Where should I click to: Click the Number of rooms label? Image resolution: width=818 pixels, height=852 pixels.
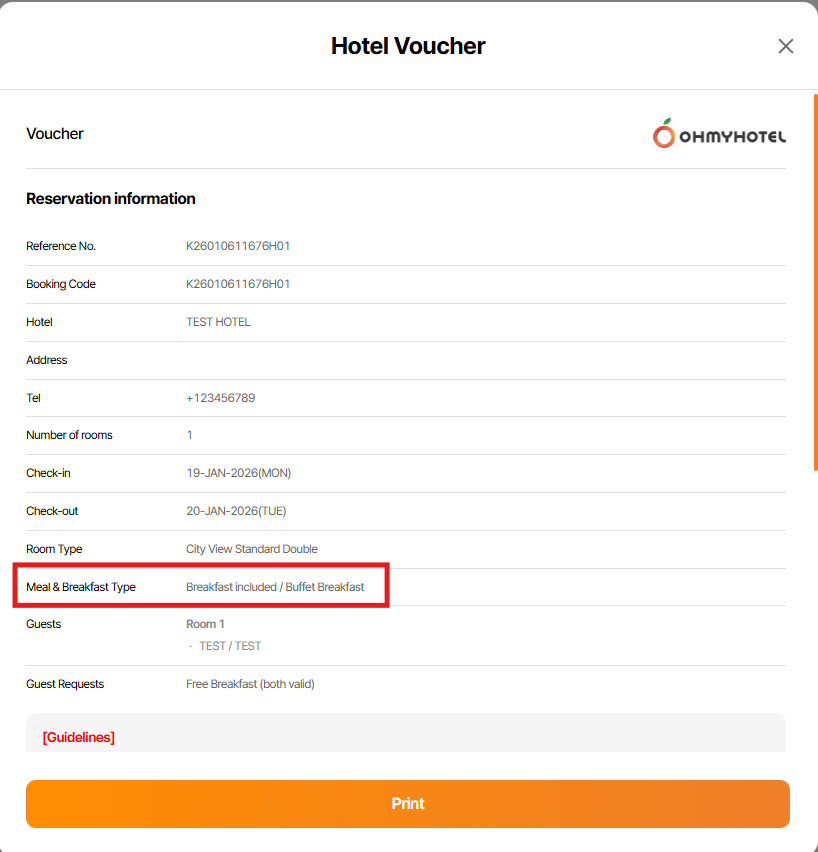click(69, 435)
